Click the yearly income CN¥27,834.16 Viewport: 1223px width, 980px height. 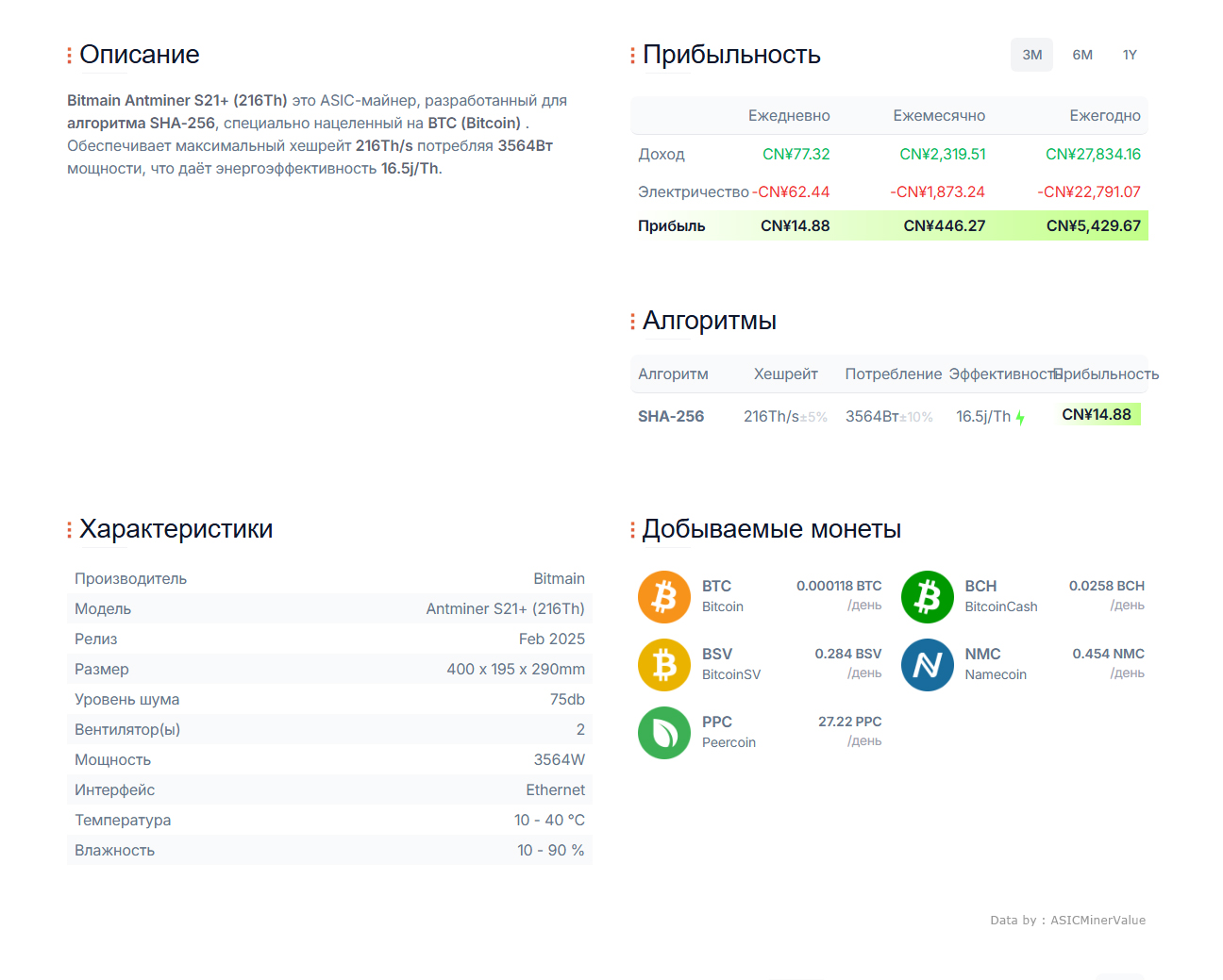(x=1093, y=154)
